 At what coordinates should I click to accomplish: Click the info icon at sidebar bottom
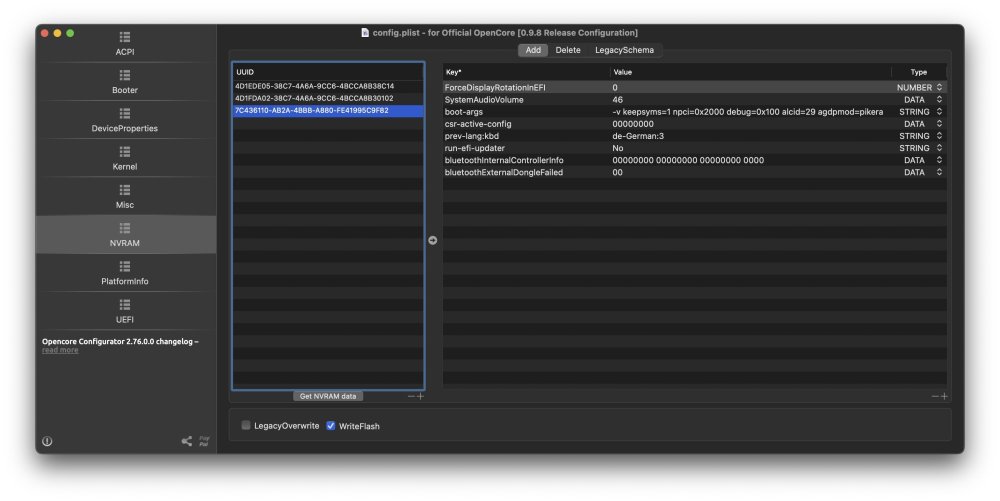click(47, 441)
